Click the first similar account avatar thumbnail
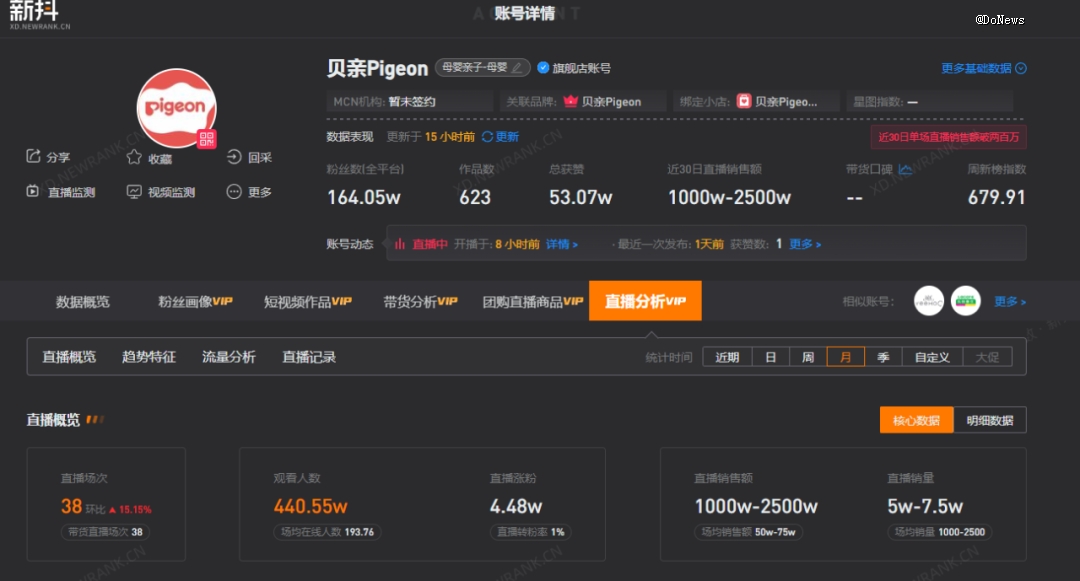This screenshot has width=1080, height=581. click(x=928, y=300)
